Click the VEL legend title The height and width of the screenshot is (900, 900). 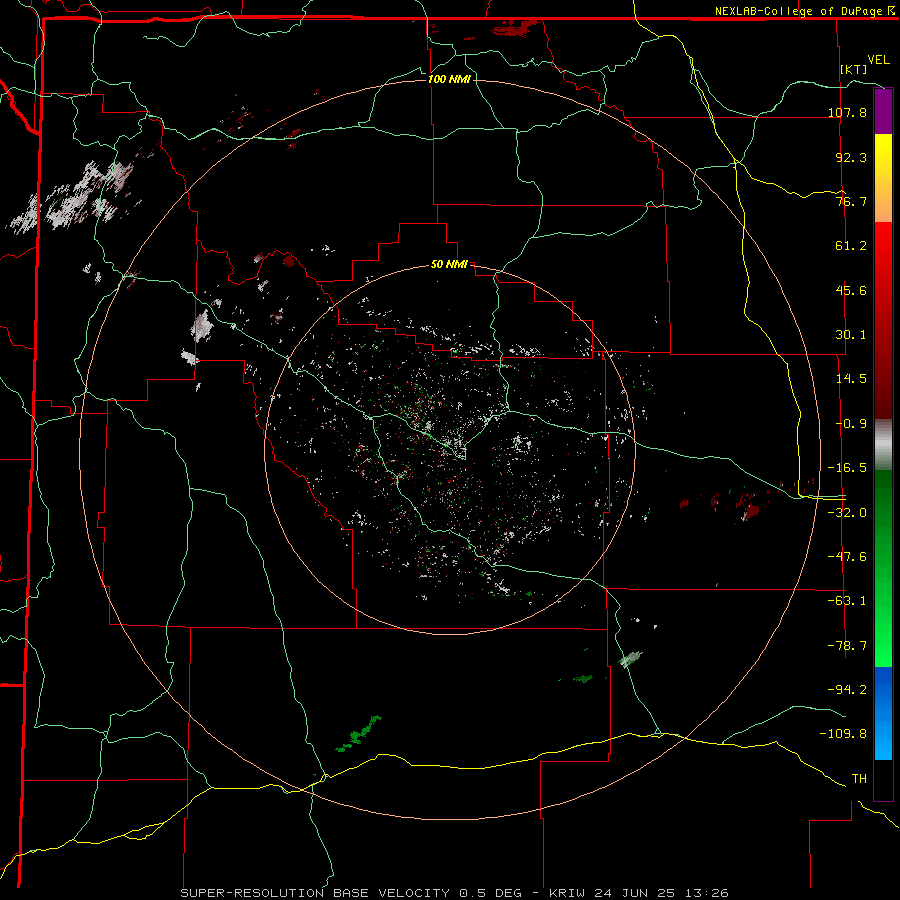tap(878, 60)
